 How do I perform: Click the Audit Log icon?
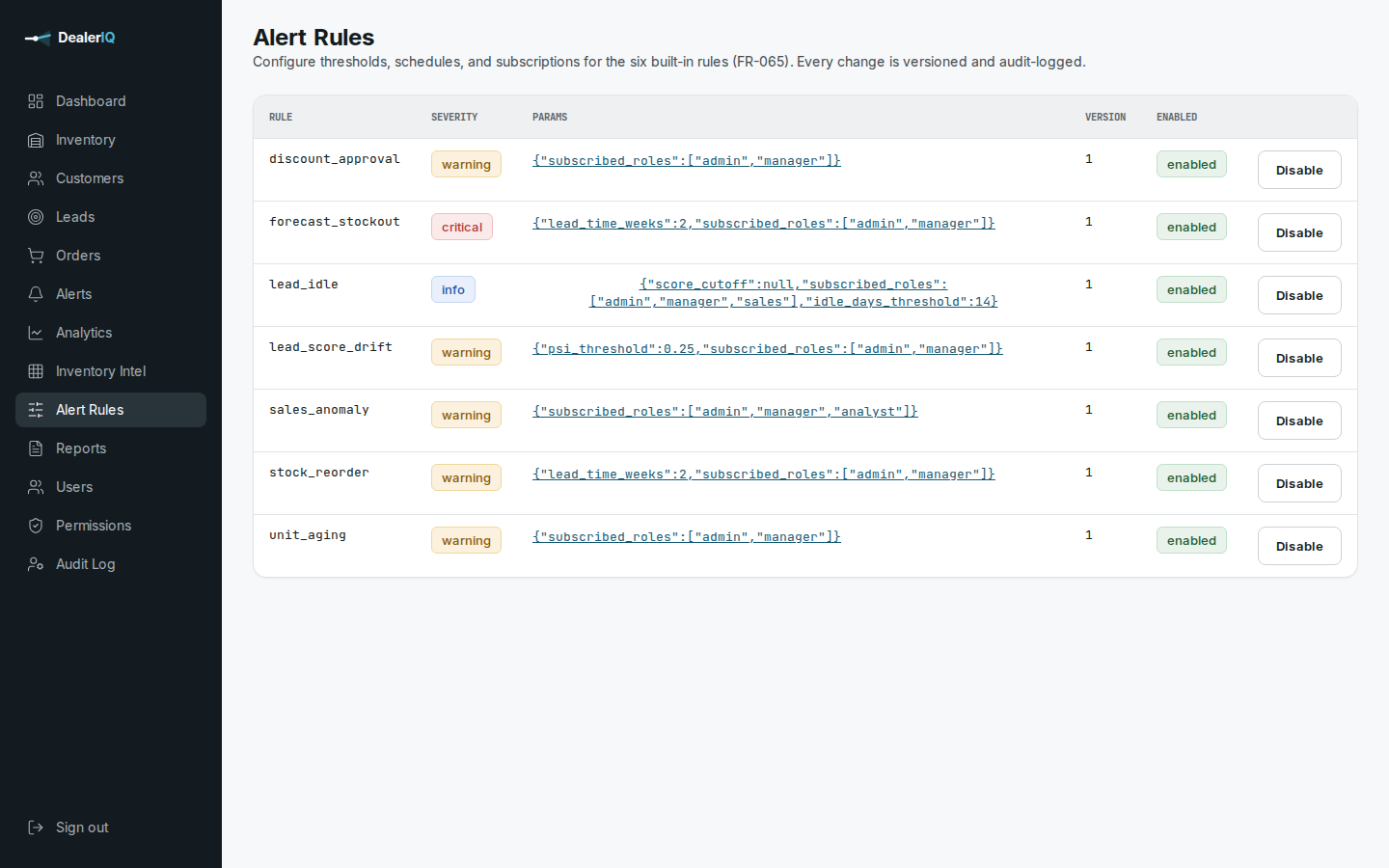[36, 564]
